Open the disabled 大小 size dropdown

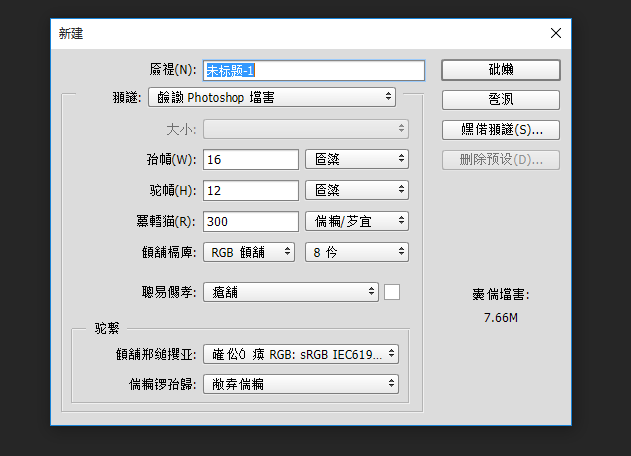[x=306, y=129]
